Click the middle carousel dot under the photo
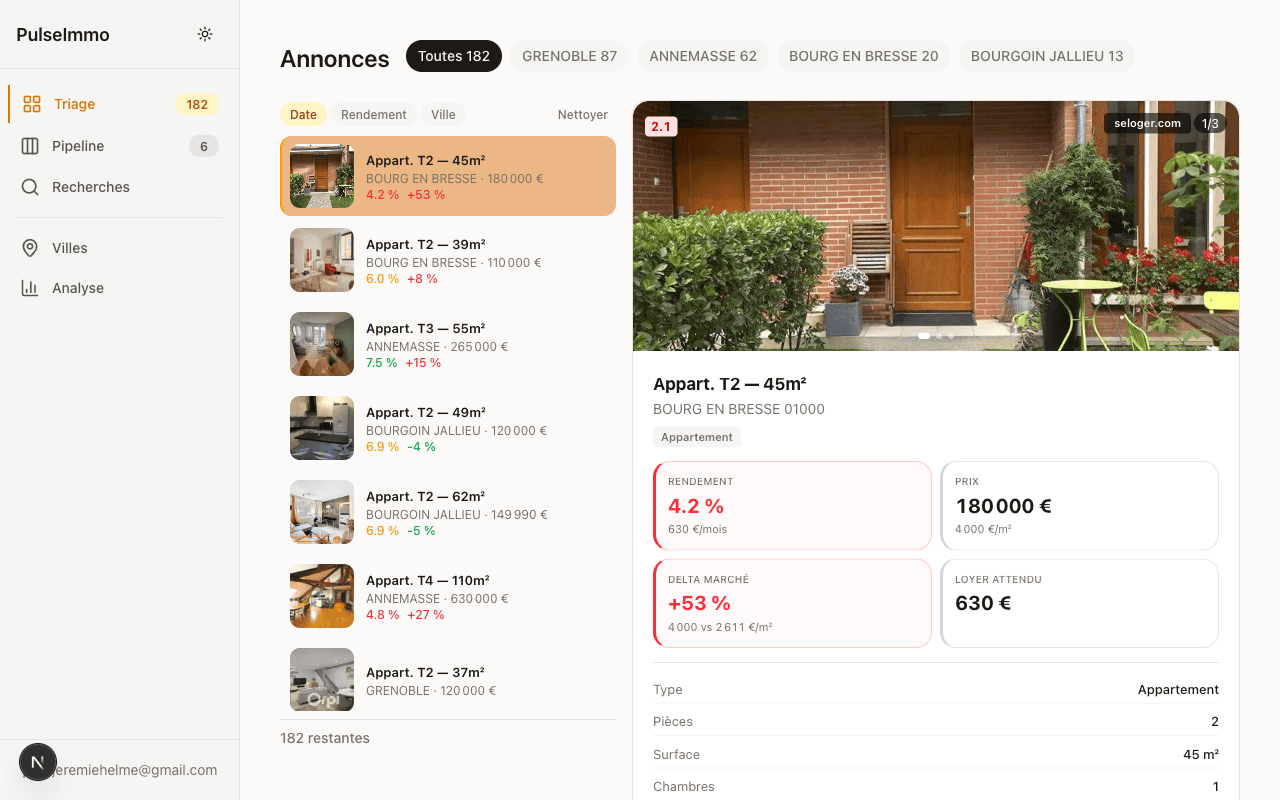Image resolution: width=1280 pixels, height=800 pixels. (937, 337)
